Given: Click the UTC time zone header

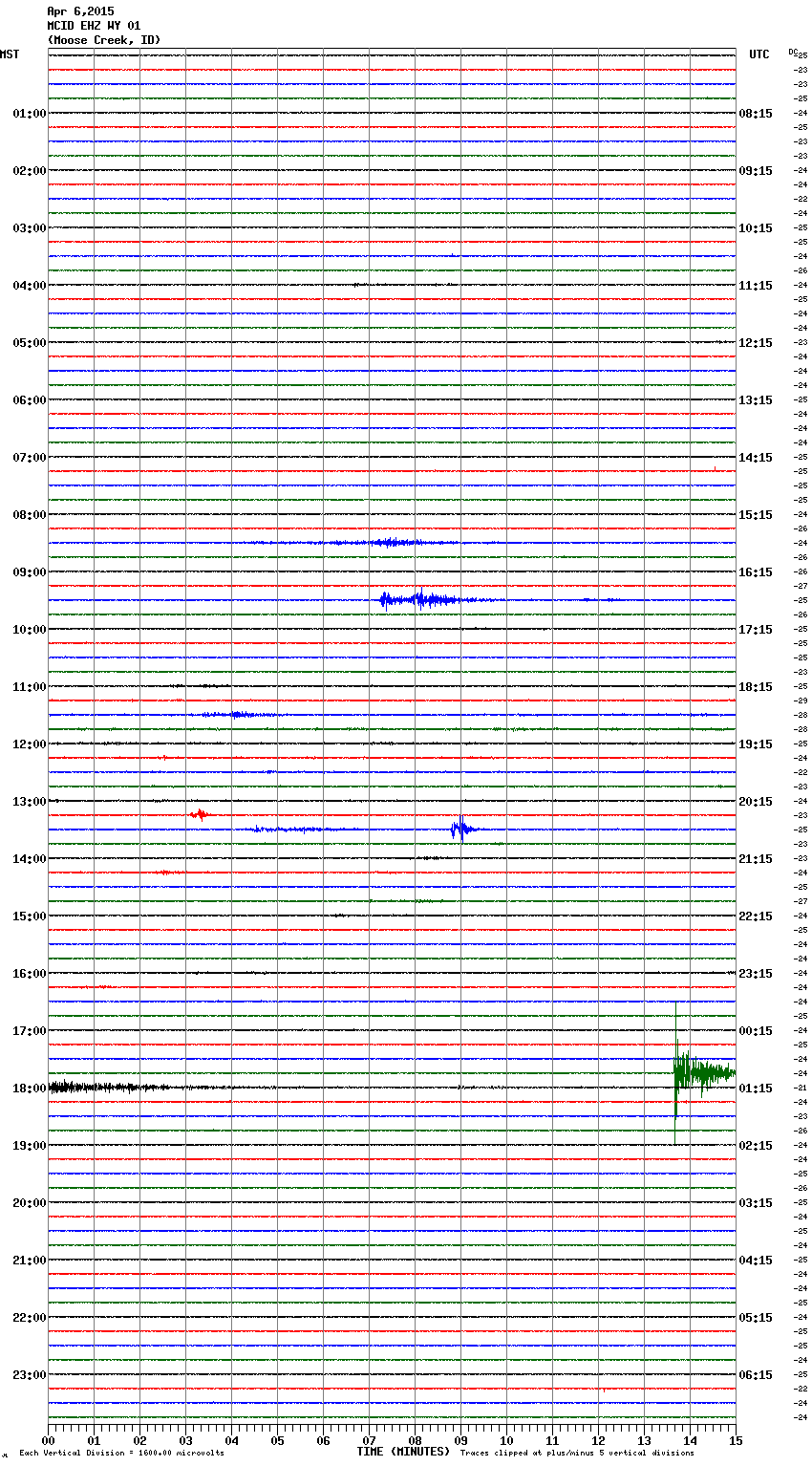Looking at the screenshot, I should coord(759,54).
